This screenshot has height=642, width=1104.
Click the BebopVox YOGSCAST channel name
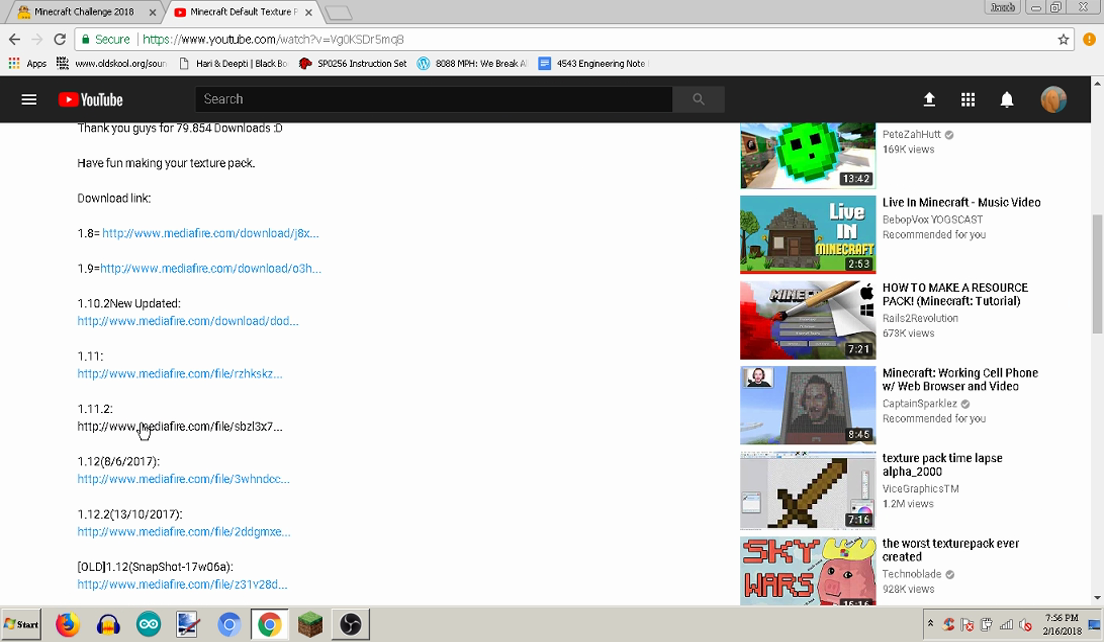[932, 220]
